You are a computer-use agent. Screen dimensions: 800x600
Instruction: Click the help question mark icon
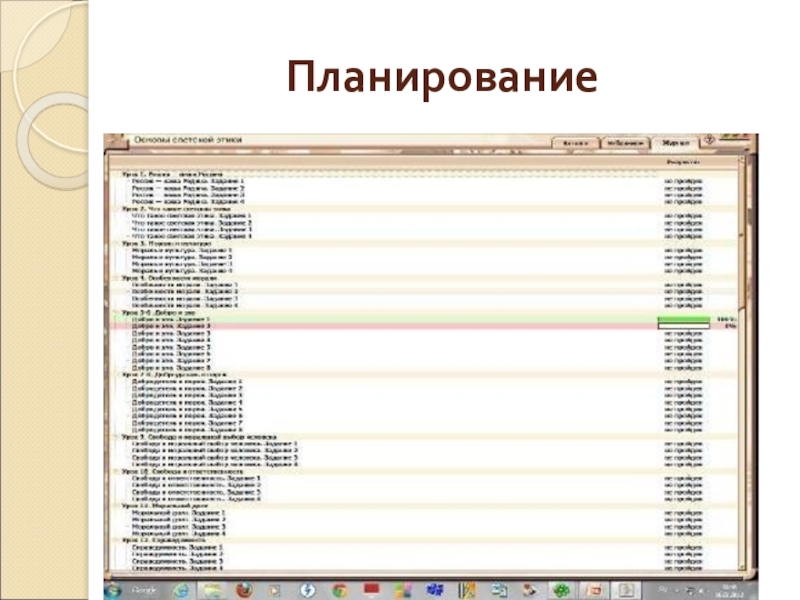pos(709,139)
